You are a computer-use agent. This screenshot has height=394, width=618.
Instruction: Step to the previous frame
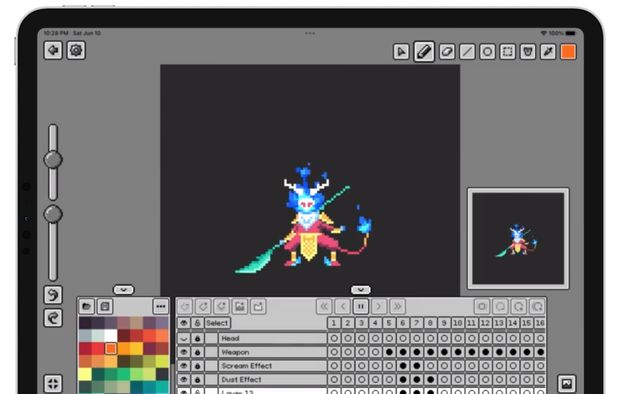click(343, 306)
